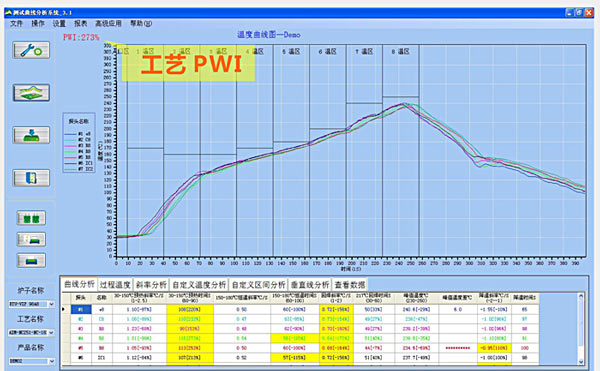The height and width of the screenshot is (371, 600).
Task: Click the 240.6[-29%] peak temperature cell
Action: click(416, 309)
